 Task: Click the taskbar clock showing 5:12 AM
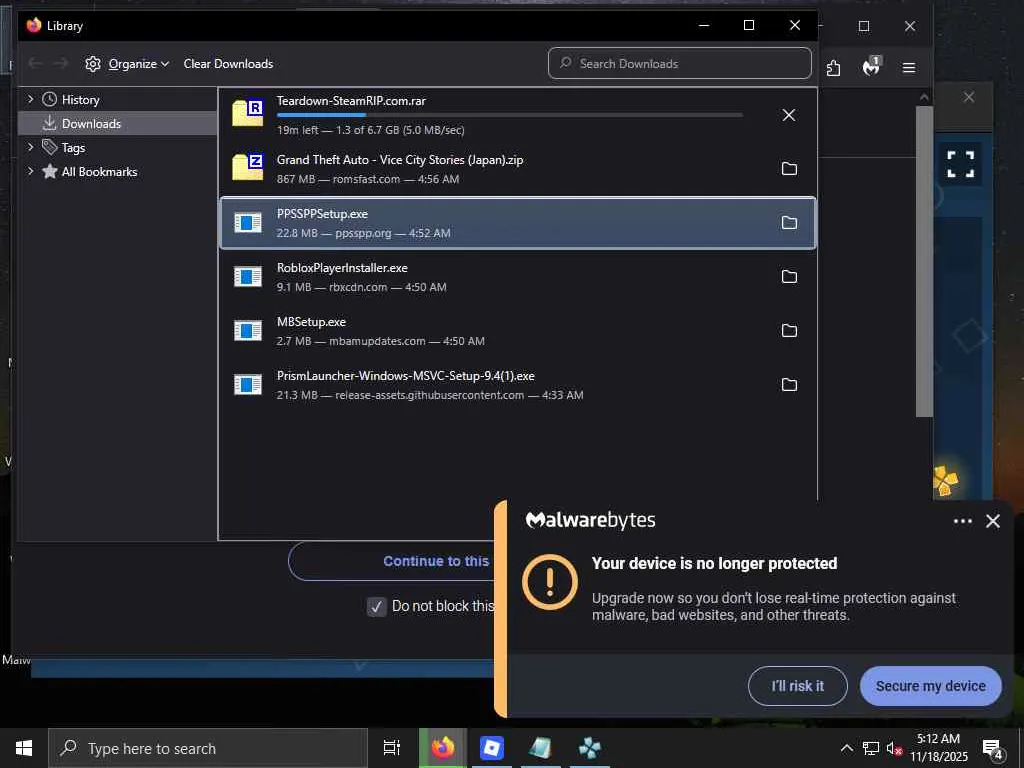pyautogui.click(x=938, y=748)
